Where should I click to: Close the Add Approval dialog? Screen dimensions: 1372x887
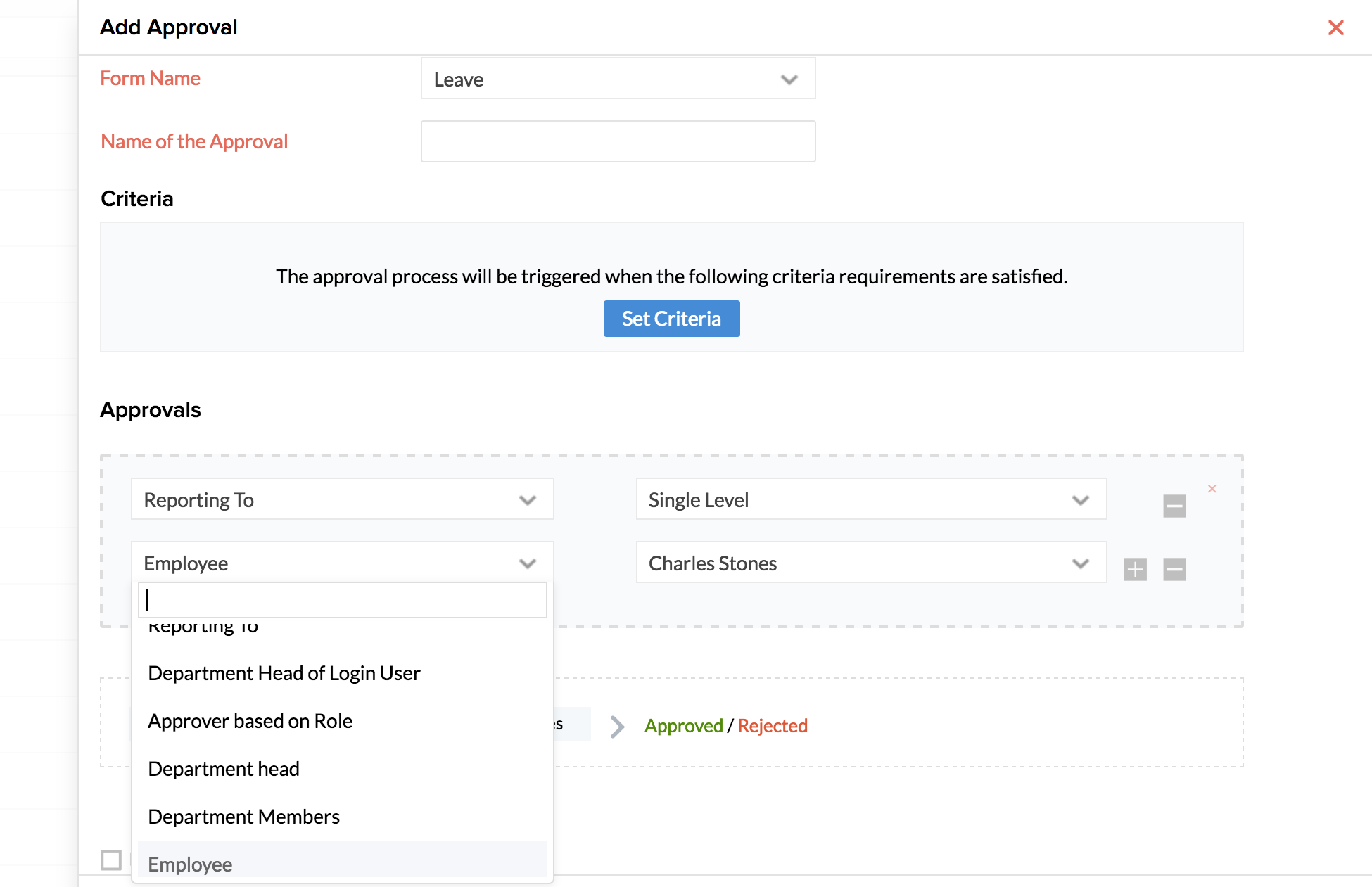(1335, 27)
